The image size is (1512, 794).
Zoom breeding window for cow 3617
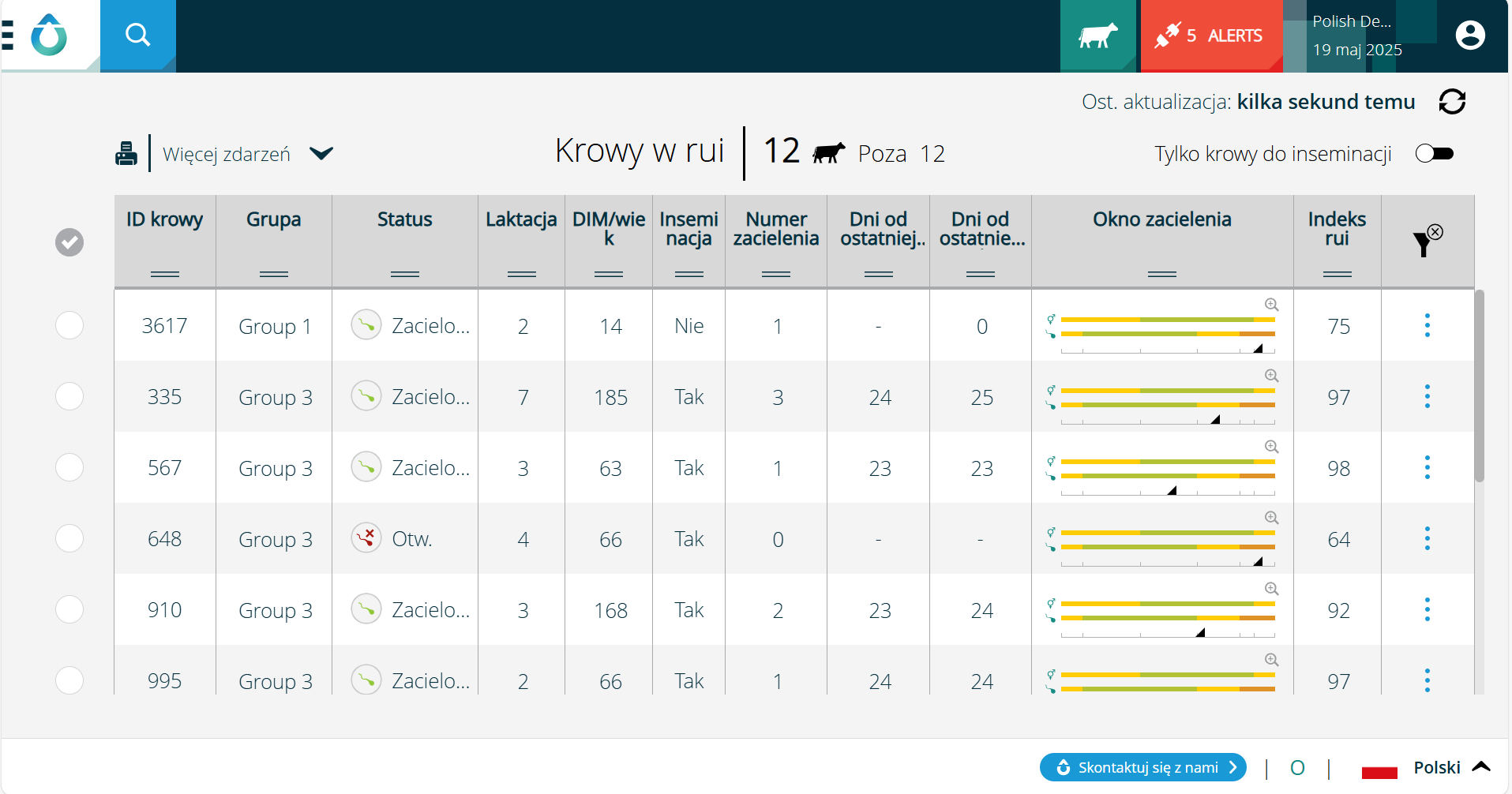(x=1271, y=305)
